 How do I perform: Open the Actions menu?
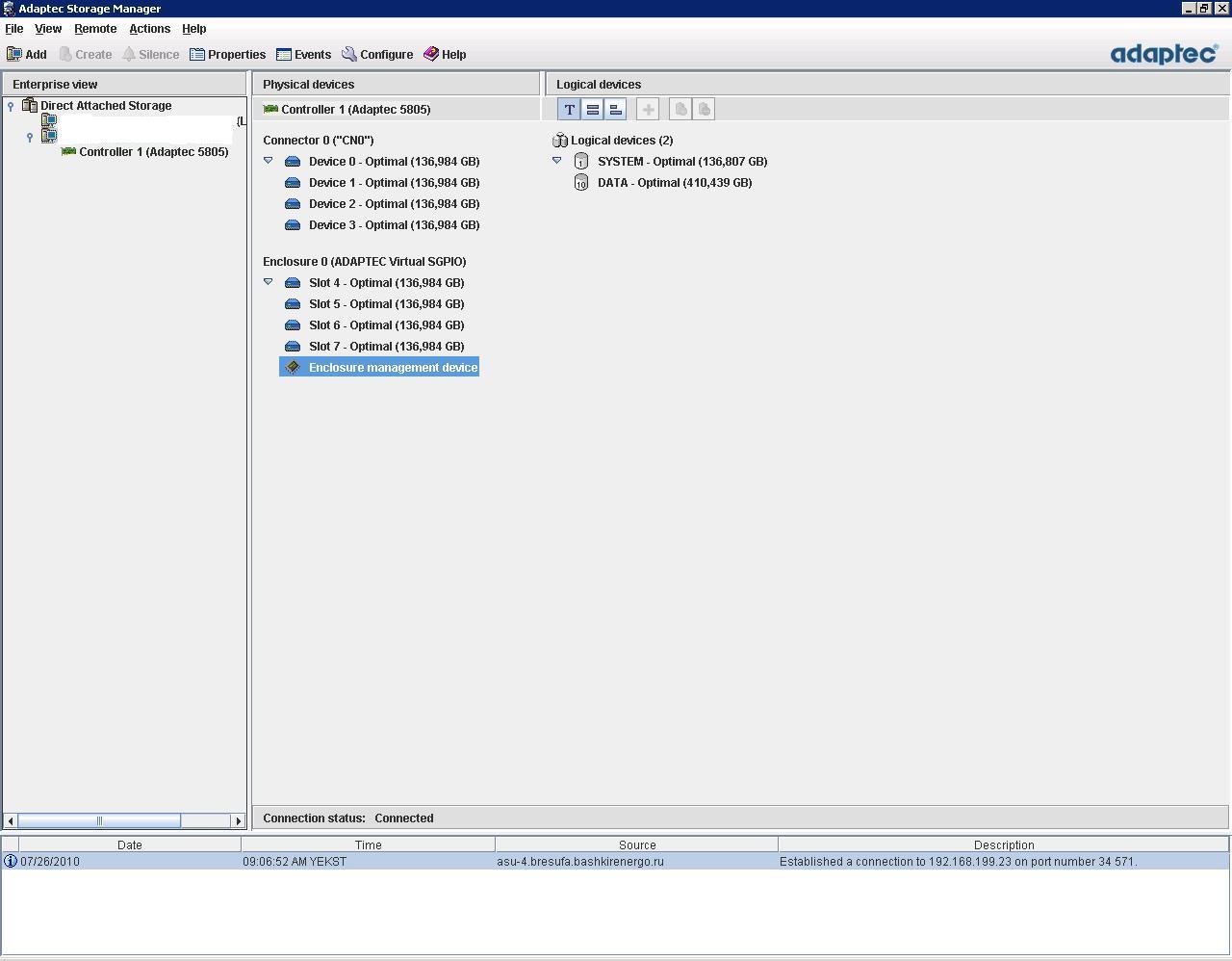149,29
